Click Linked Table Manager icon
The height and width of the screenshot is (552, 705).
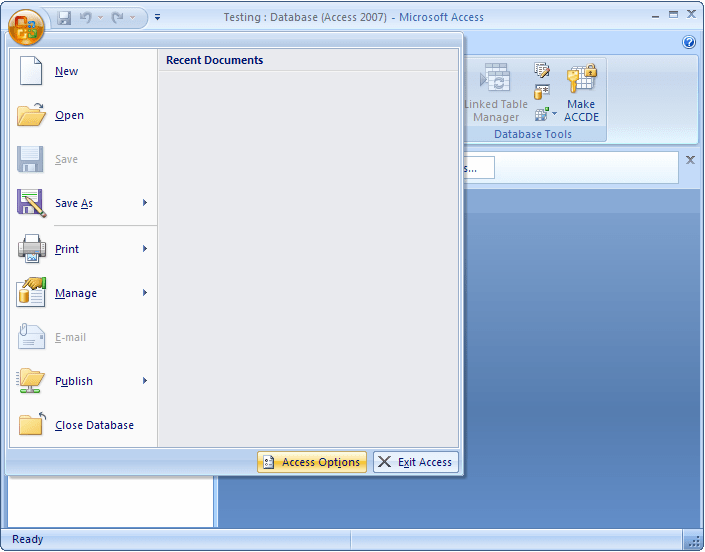[495, 77]
